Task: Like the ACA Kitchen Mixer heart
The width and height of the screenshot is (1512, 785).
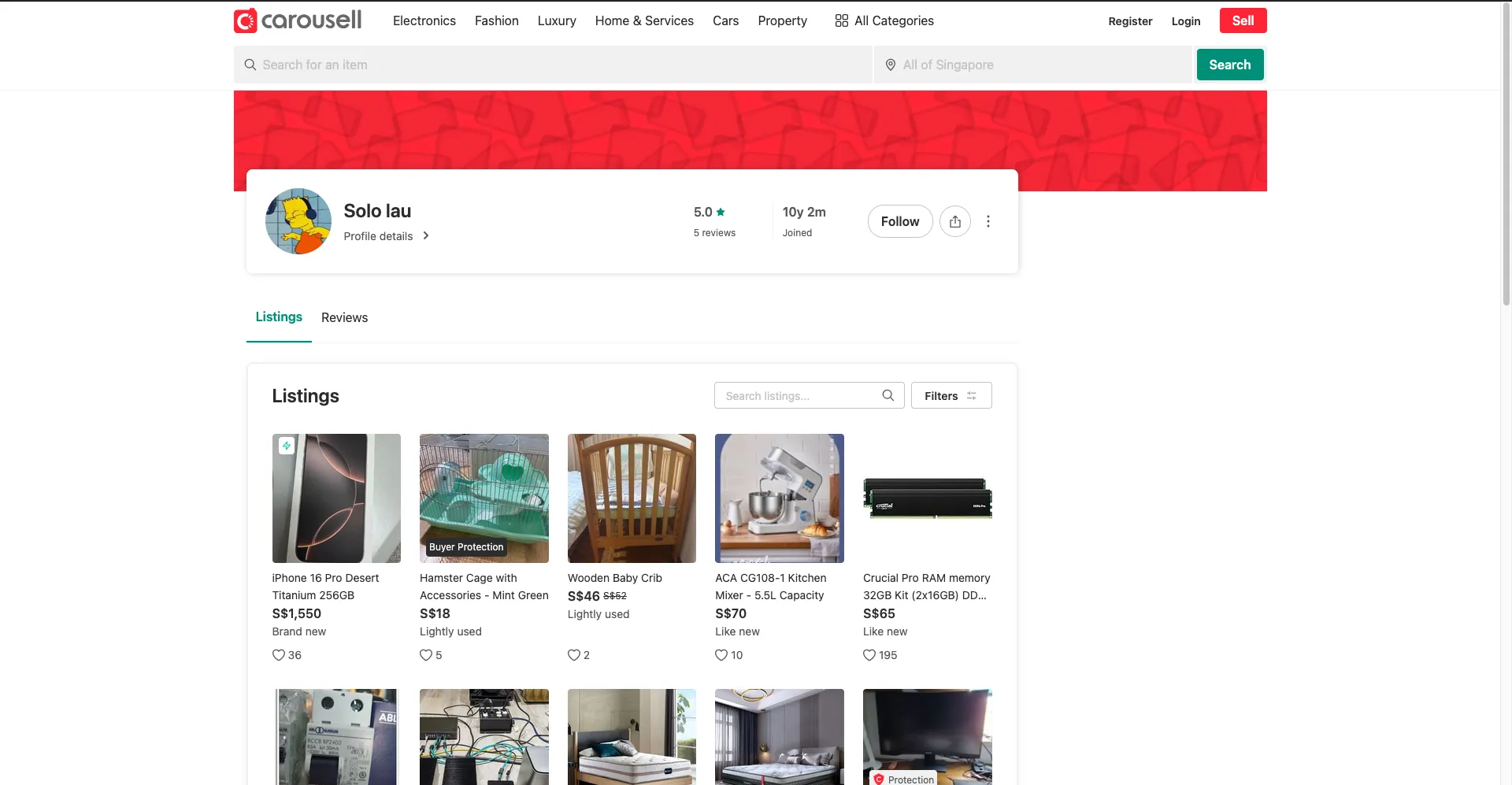Action: 721,655
